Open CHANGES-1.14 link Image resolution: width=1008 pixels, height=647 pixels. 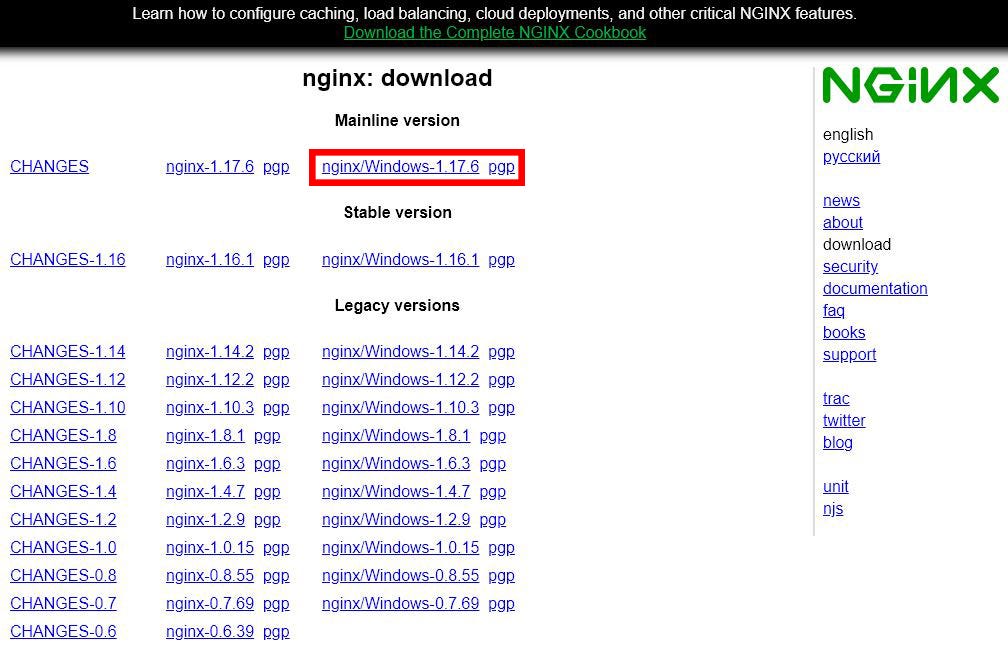(x=68, y=351)
